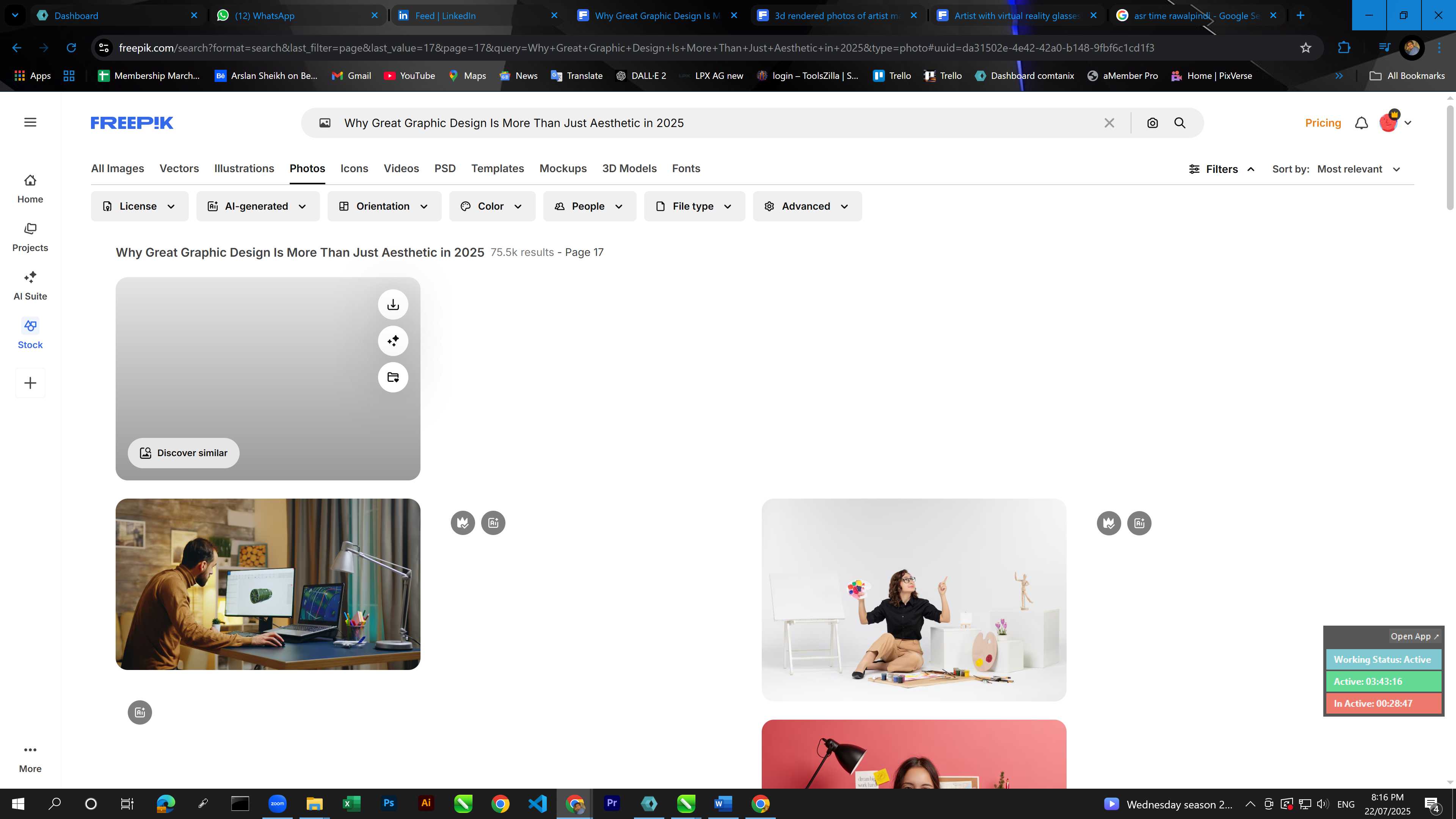Expand the Advanced filter dropdown
Viewport: 1456px width, 819px height.
807,206
